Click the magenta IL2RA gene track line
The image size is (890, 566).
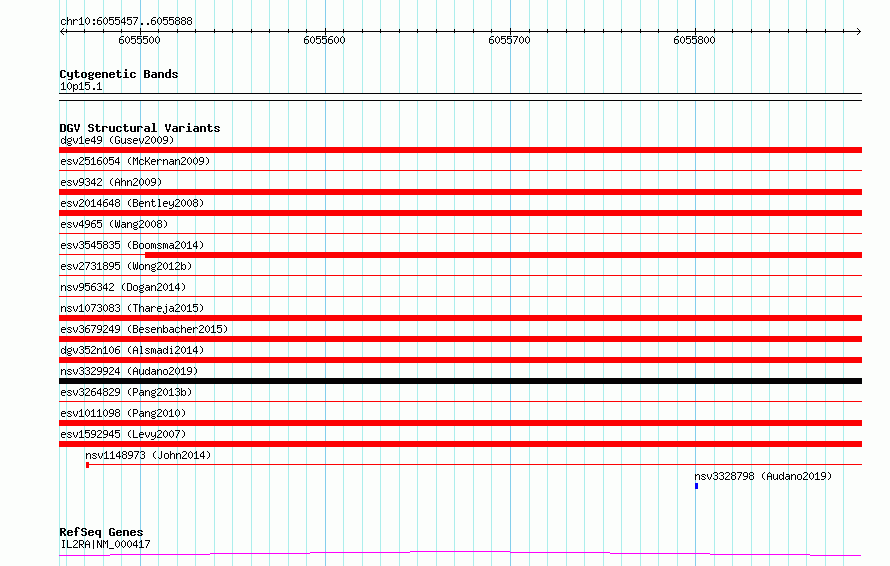coord(460,553)
